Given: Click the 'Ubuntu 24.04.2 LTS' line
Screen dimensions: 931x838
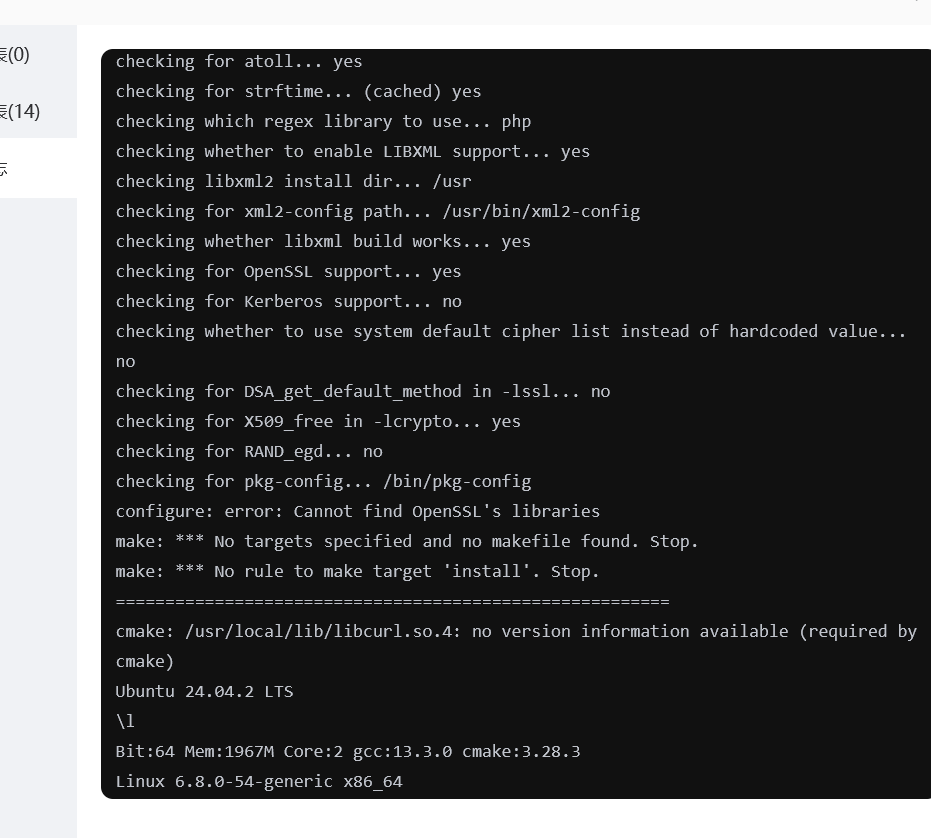Looking at the screenshot, I should tap(204, 692).
